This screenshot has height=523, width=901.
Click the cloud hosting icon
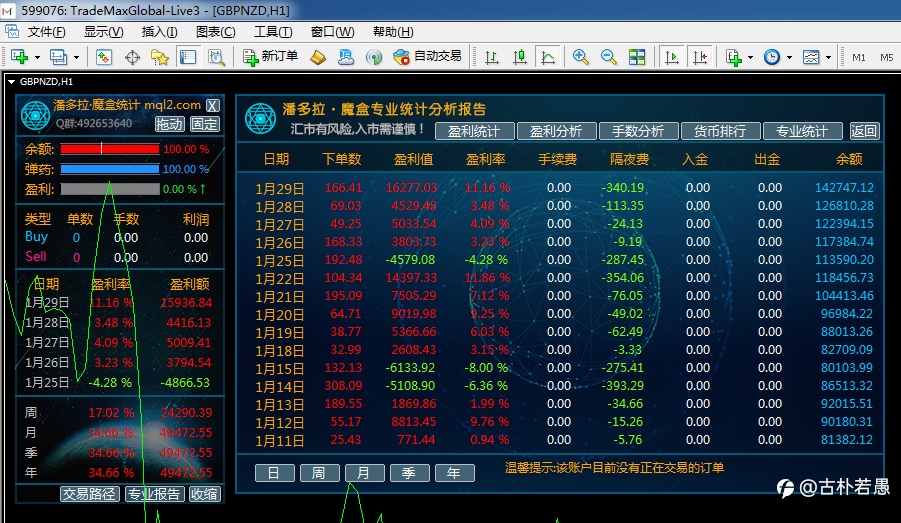click(346, 57)
